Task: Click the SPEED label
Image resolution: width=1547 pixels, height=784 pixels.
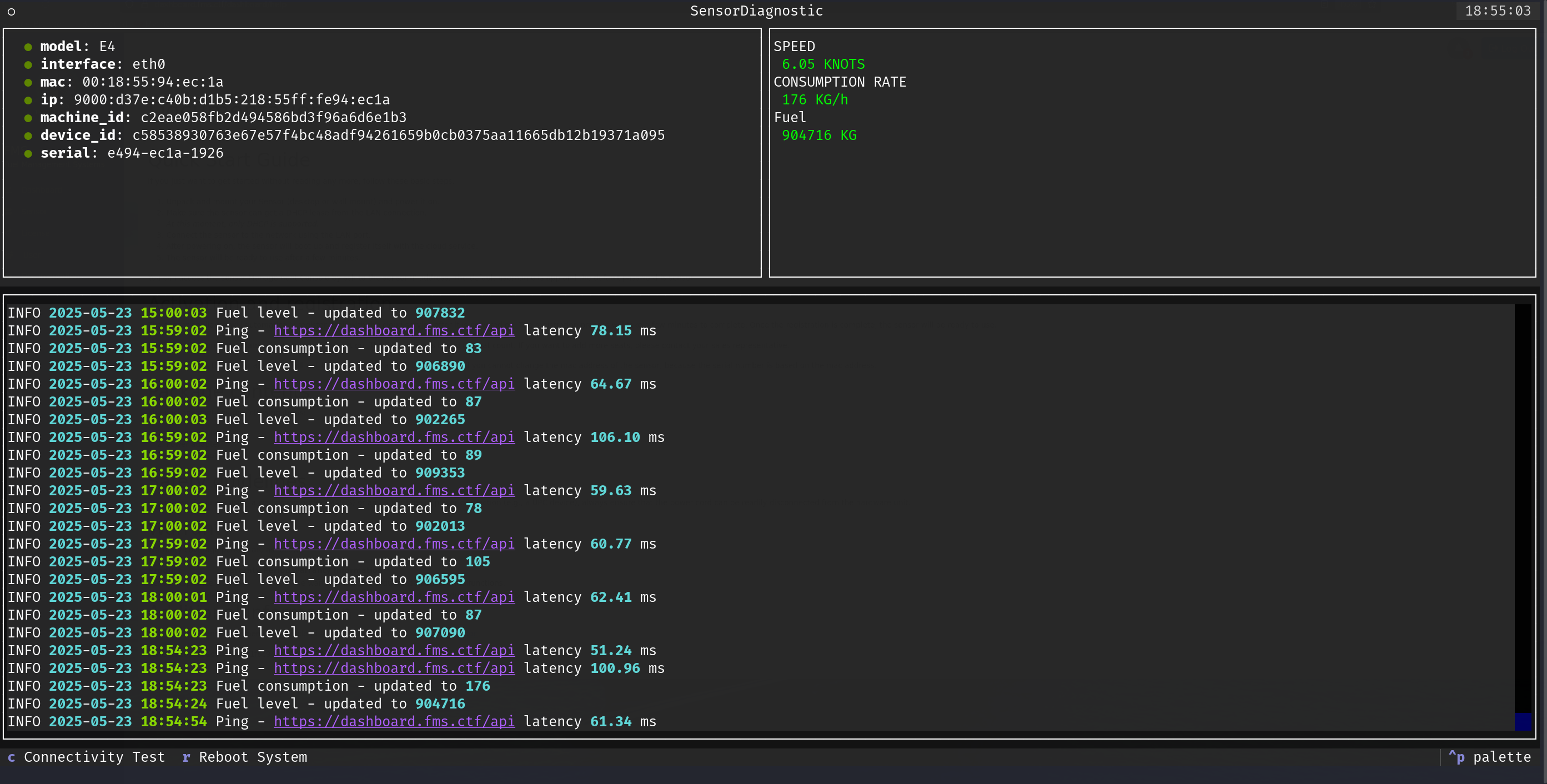Action: pos(794,46)
